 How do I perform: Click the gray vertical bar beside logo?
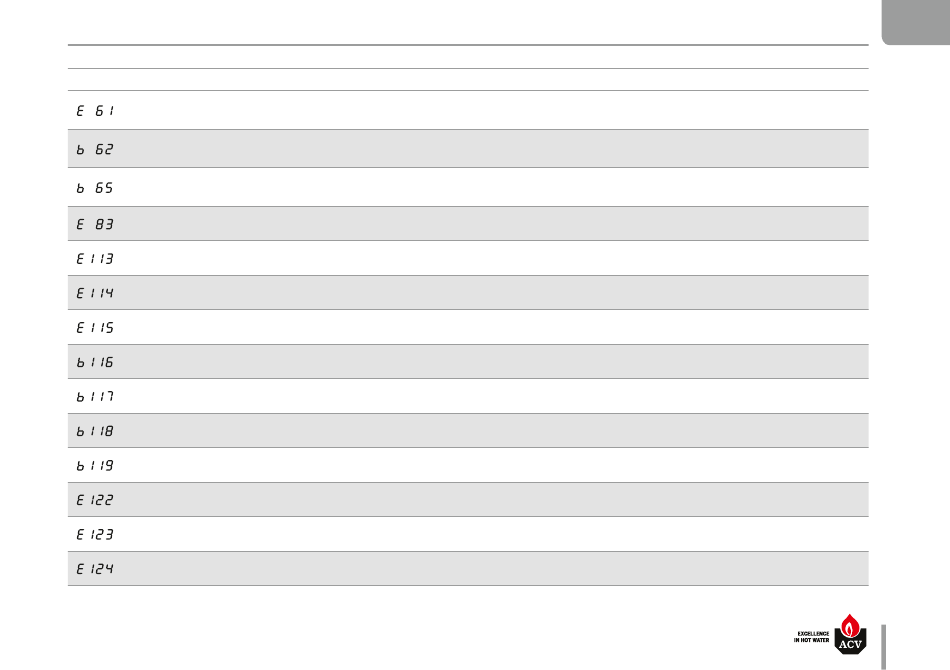[883, 647]
